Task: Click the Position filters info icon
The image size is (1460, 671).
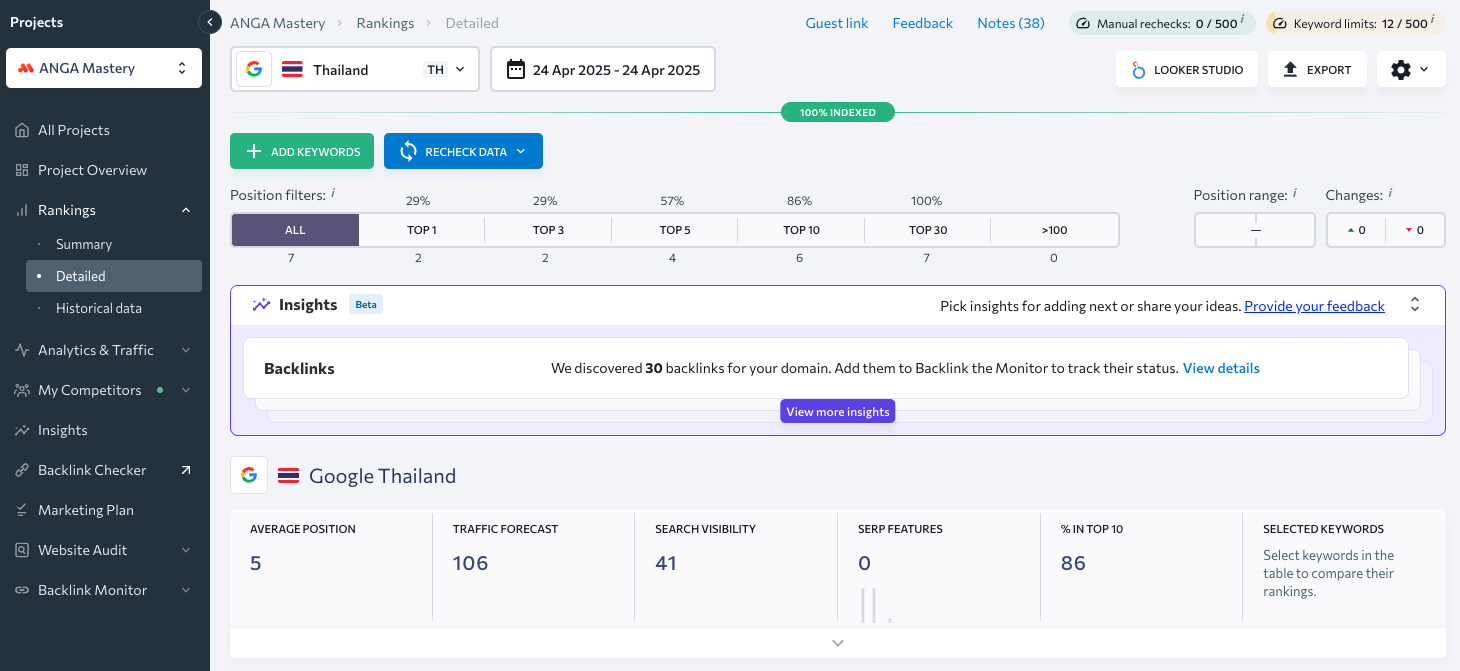Action: pyautogui.click(x=333, y=194)
